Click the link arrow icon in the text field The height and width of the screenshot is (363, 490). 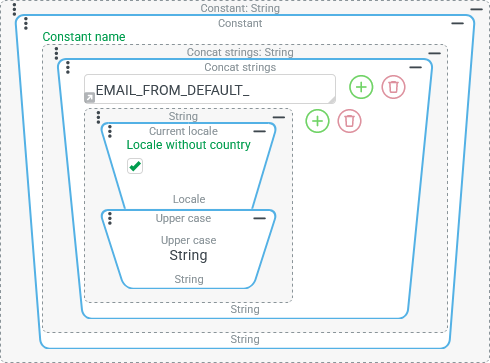coord(90,98)
